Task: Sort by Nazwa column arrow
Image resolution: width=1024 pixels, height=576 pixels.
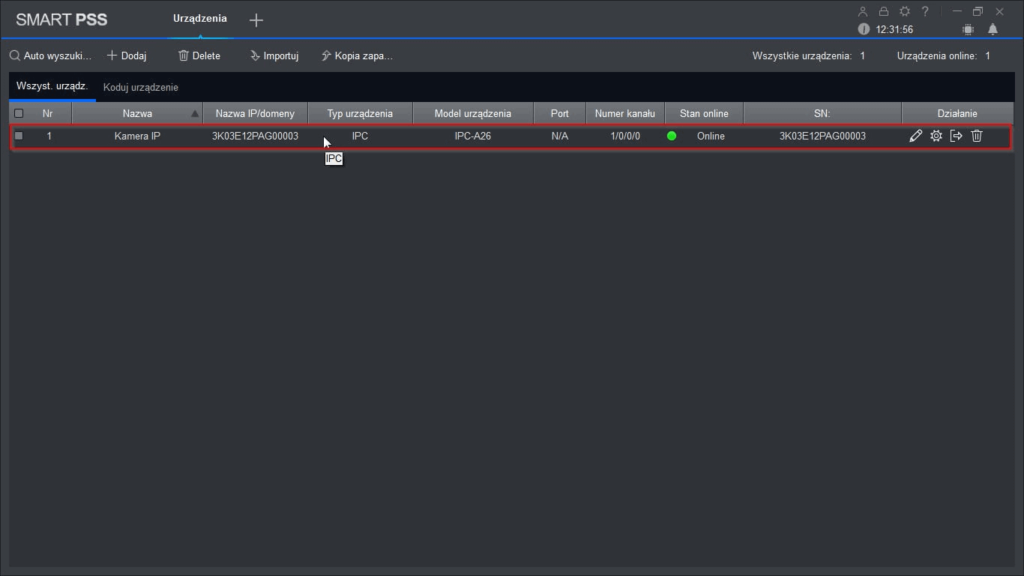Action: (195, 113)
